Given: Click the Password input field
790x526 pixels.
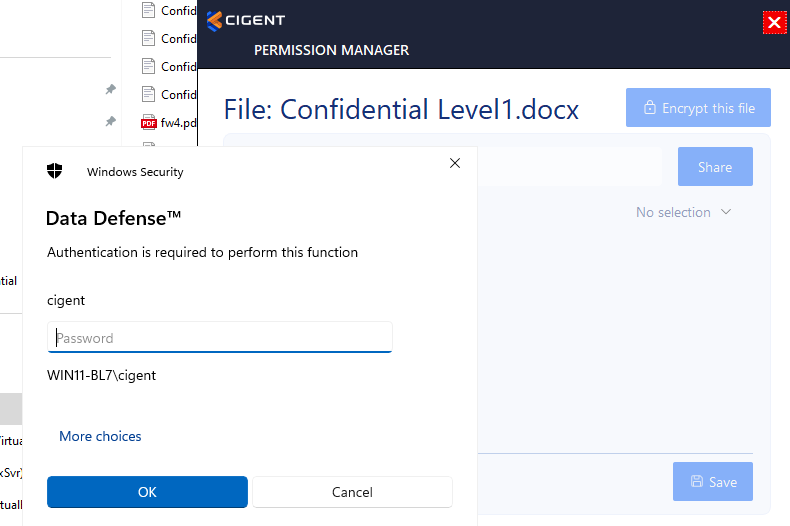Looking at the screenshot, I should tap(220, 337).
